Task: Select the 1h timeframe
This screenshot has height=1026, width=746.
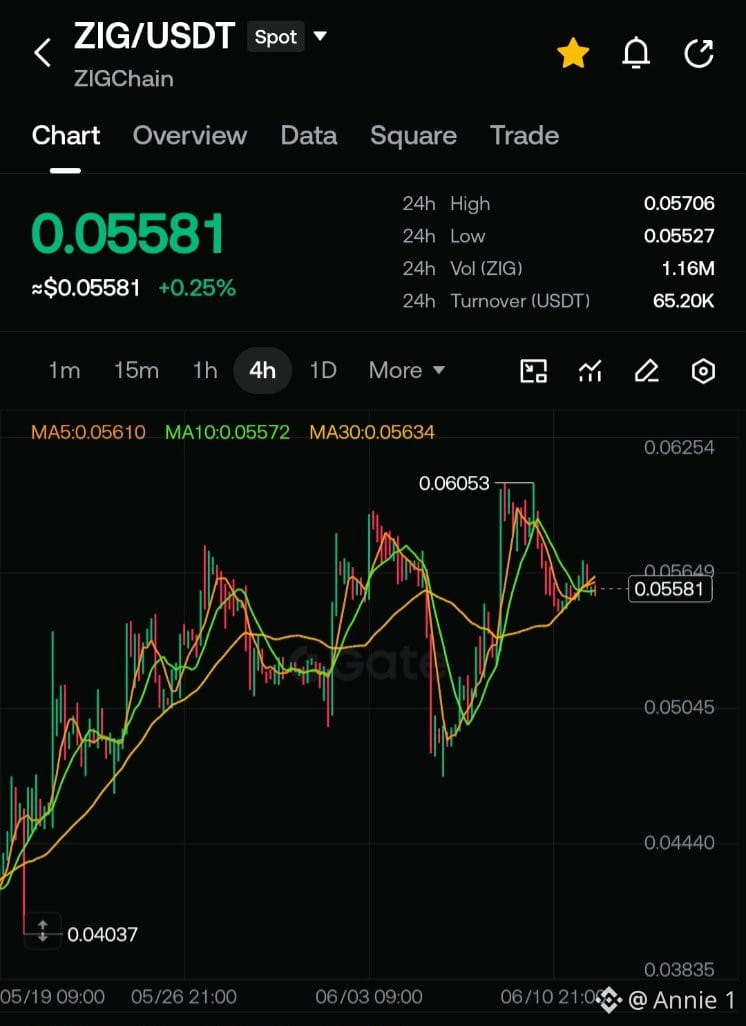Action: tap(204, 370)
